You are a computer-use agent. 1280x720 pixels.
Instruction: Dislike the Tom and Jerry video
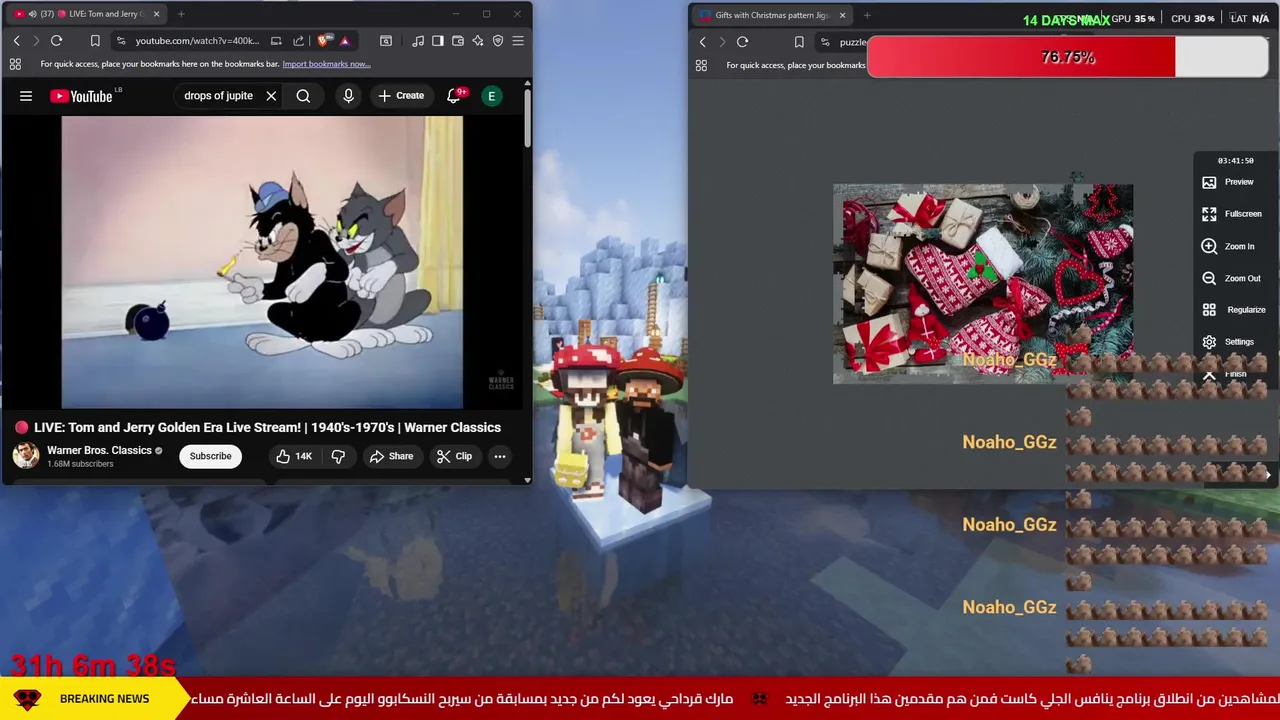[338, 456]
